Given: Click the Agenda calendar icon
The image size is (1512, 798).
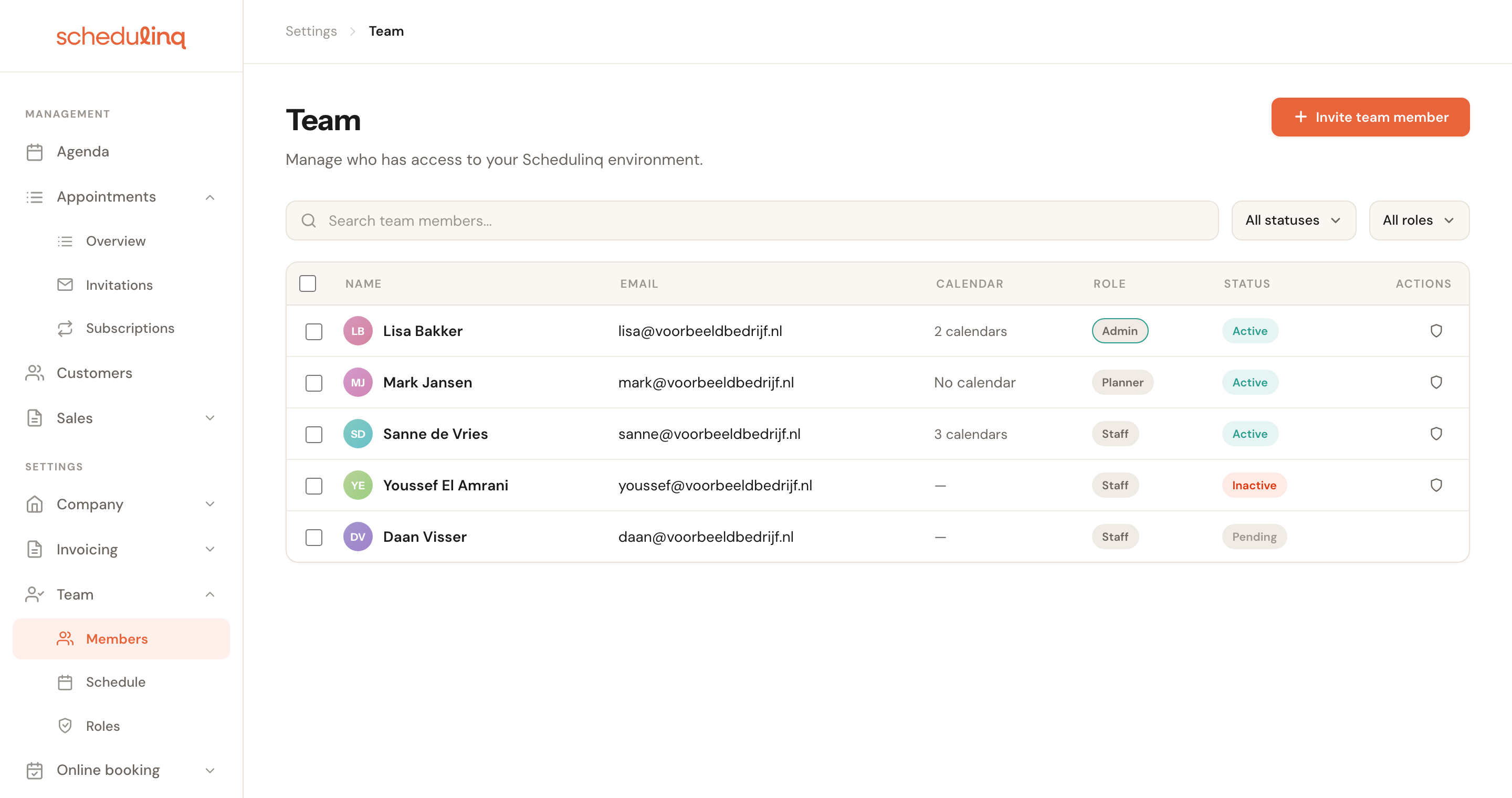Looking at the screenshot, I should (x=35, y=152).
